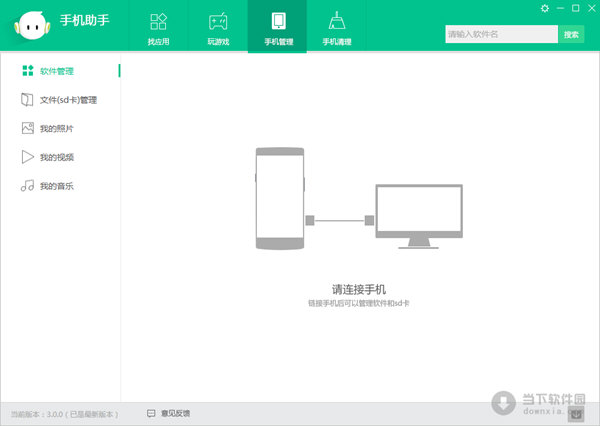
Task: Click the 软件管理 grid icon
Action: pyautogui.click(x=28, y=70)
